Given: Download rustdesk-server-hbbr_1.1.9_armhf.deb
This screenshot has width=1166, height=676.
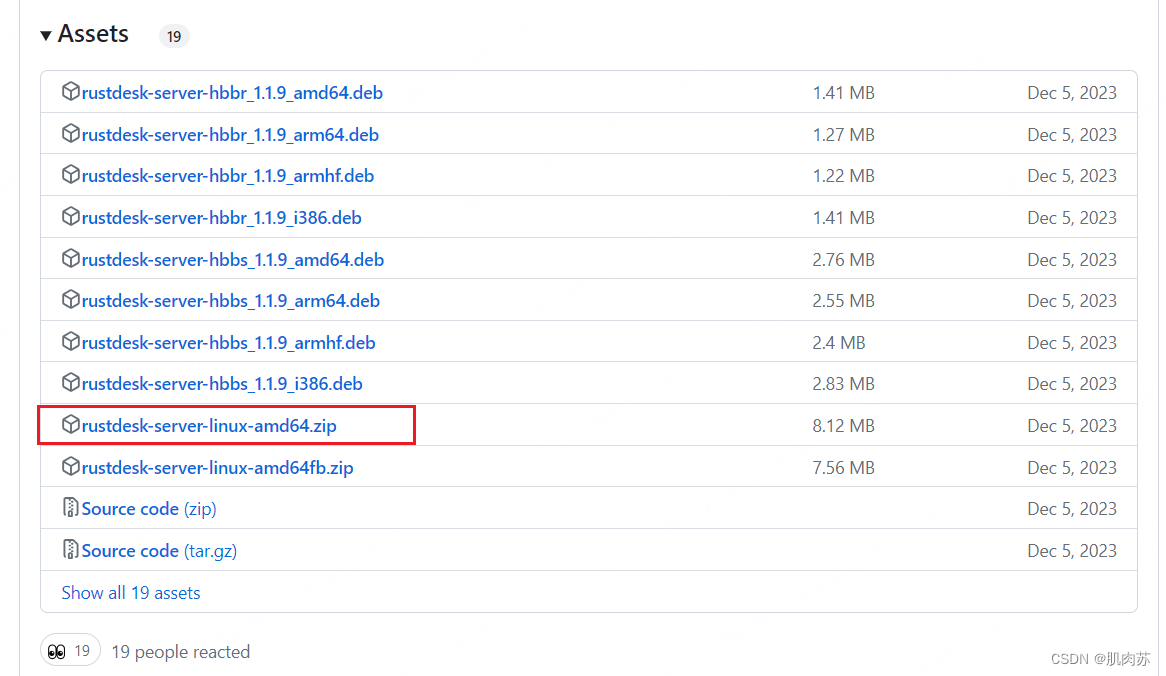Looking at the screenshot, I should click(228, 176).
